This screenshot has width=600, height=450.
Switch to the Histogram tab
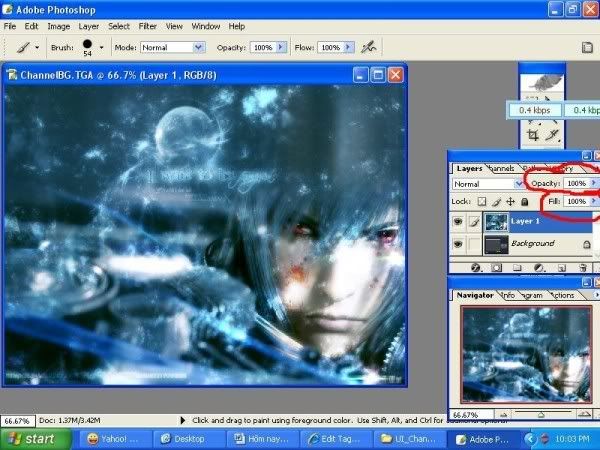pyautogui.click(x=533, y=295)
